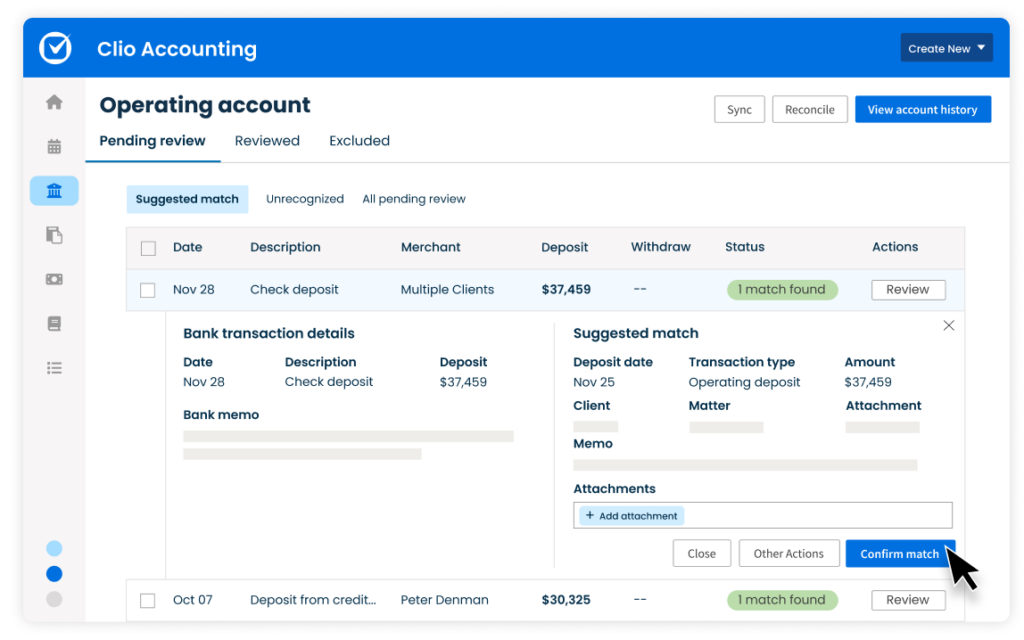Select the checkbox on the Nov 28 row
The image size is (1024, 640).
[148, 289]
